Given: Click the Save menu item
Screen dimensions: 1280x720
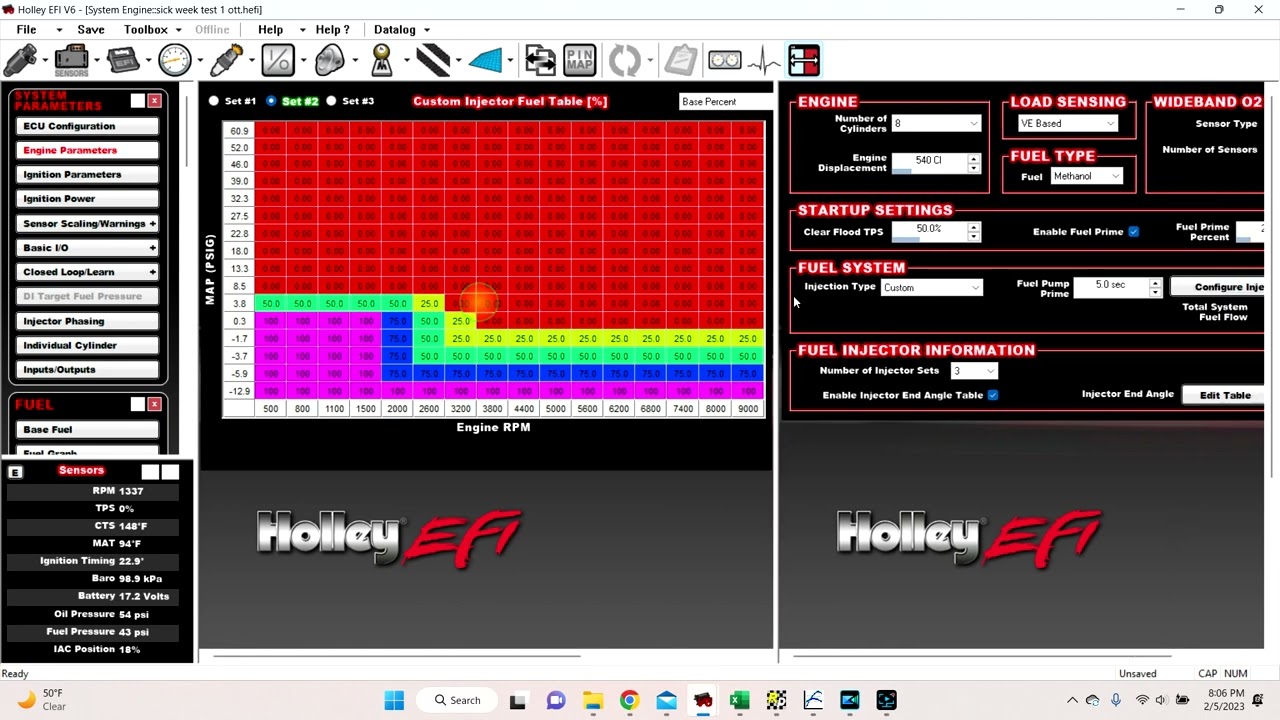Looking at the screenshot, I should point(90,30).
